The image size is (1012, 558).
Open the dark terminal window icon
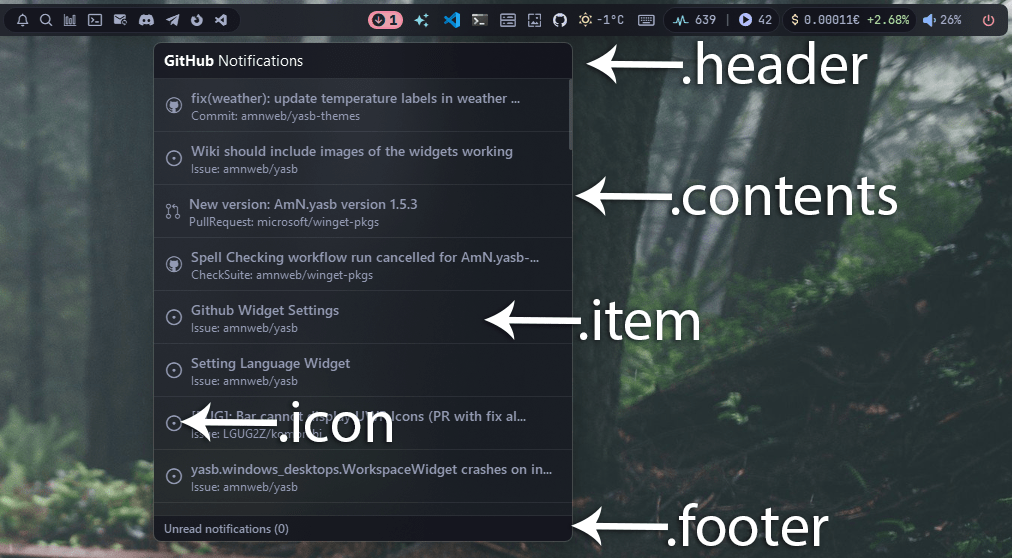coord(480,20)
